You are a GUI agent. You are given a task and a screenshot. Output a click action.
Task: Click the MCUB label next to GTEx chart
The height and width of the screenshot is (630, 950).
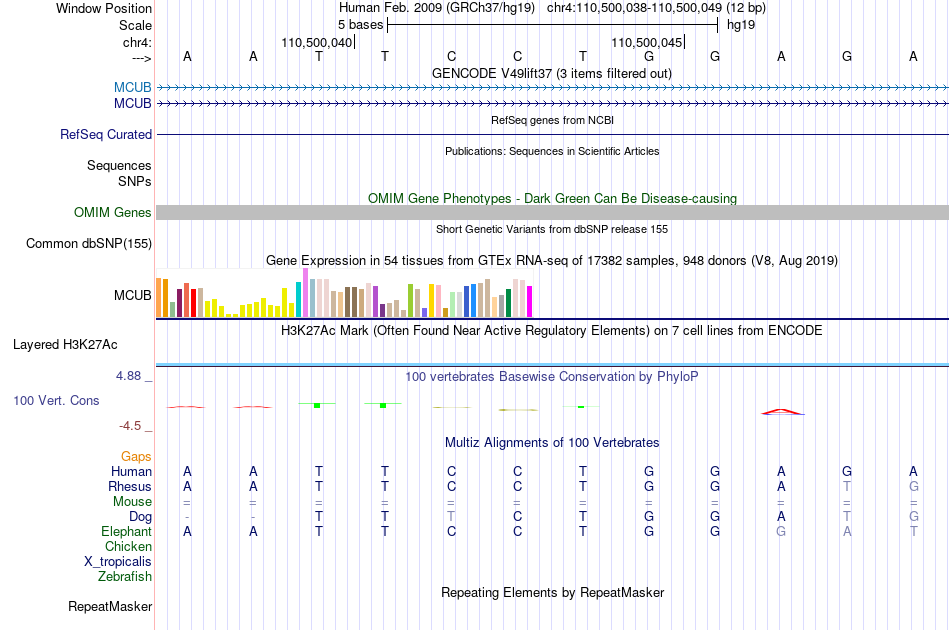[x=133, y=296]
